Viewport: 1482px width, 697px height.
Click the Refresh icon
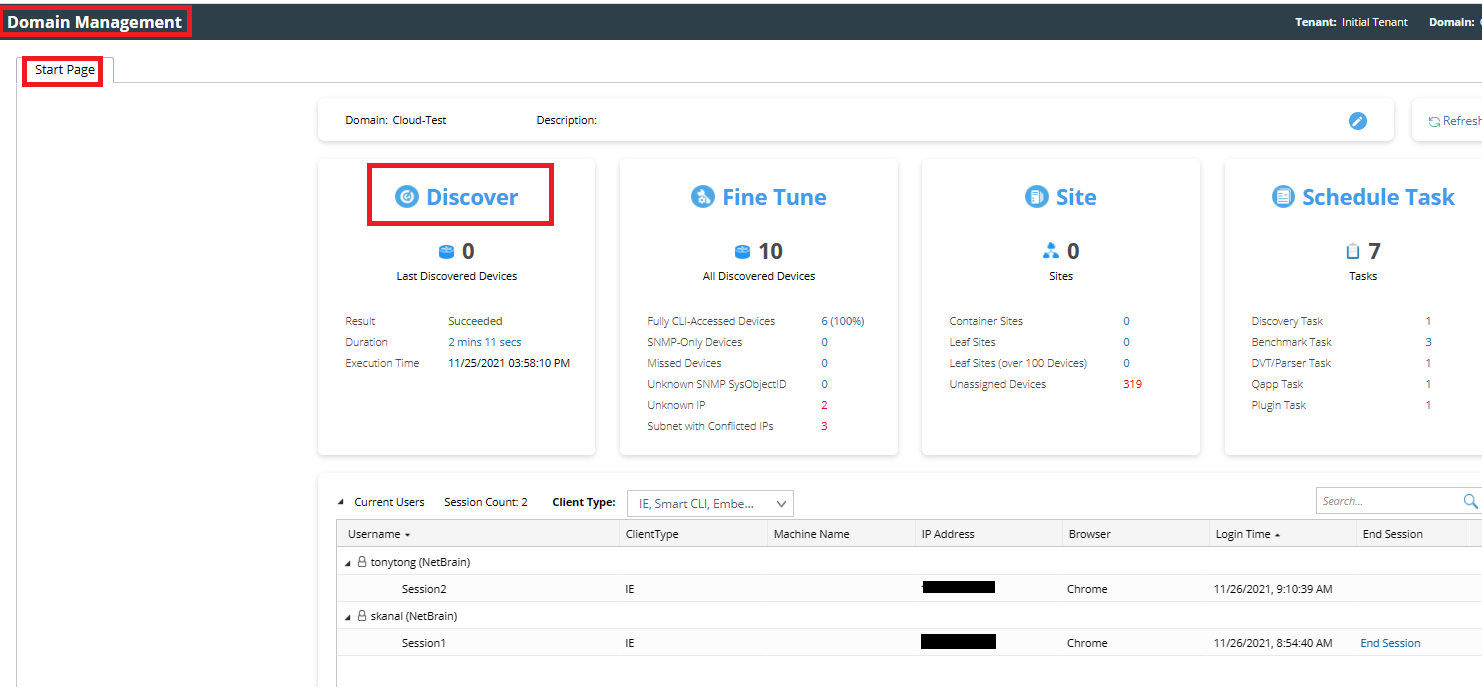(x=1434, y=121)
